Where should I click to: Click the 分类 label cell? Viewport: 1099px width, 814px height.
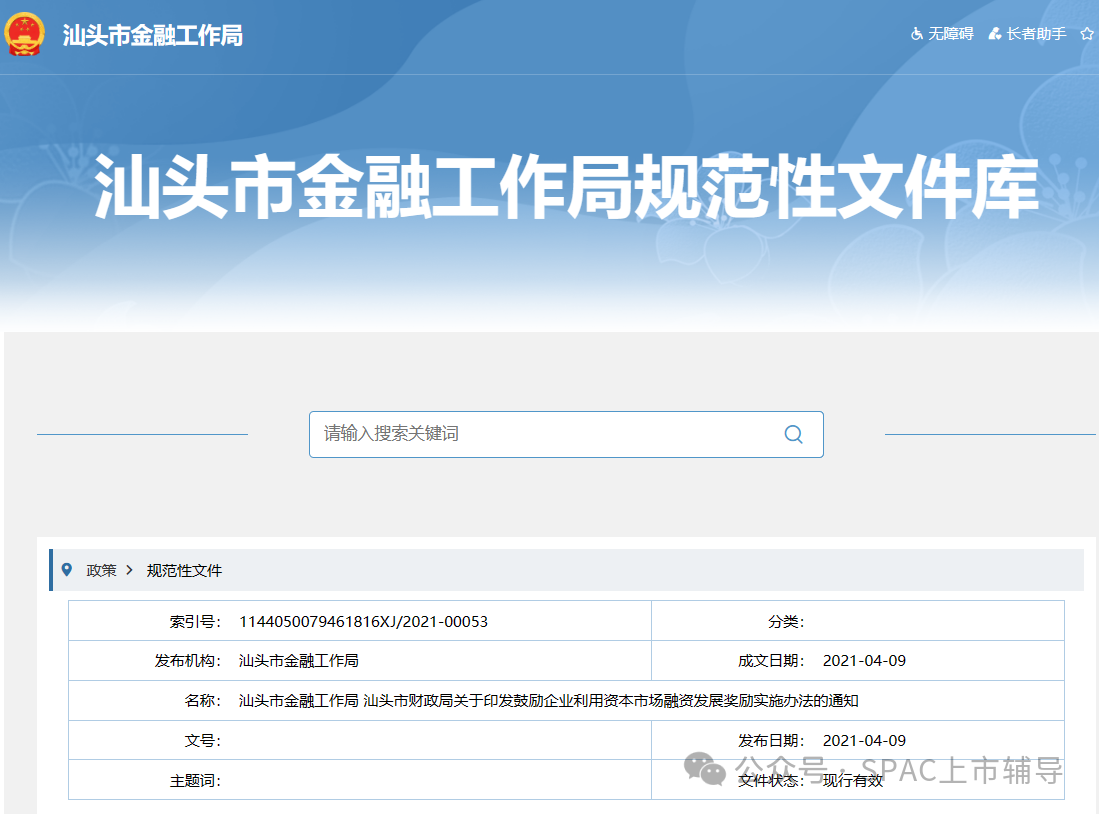786,621
